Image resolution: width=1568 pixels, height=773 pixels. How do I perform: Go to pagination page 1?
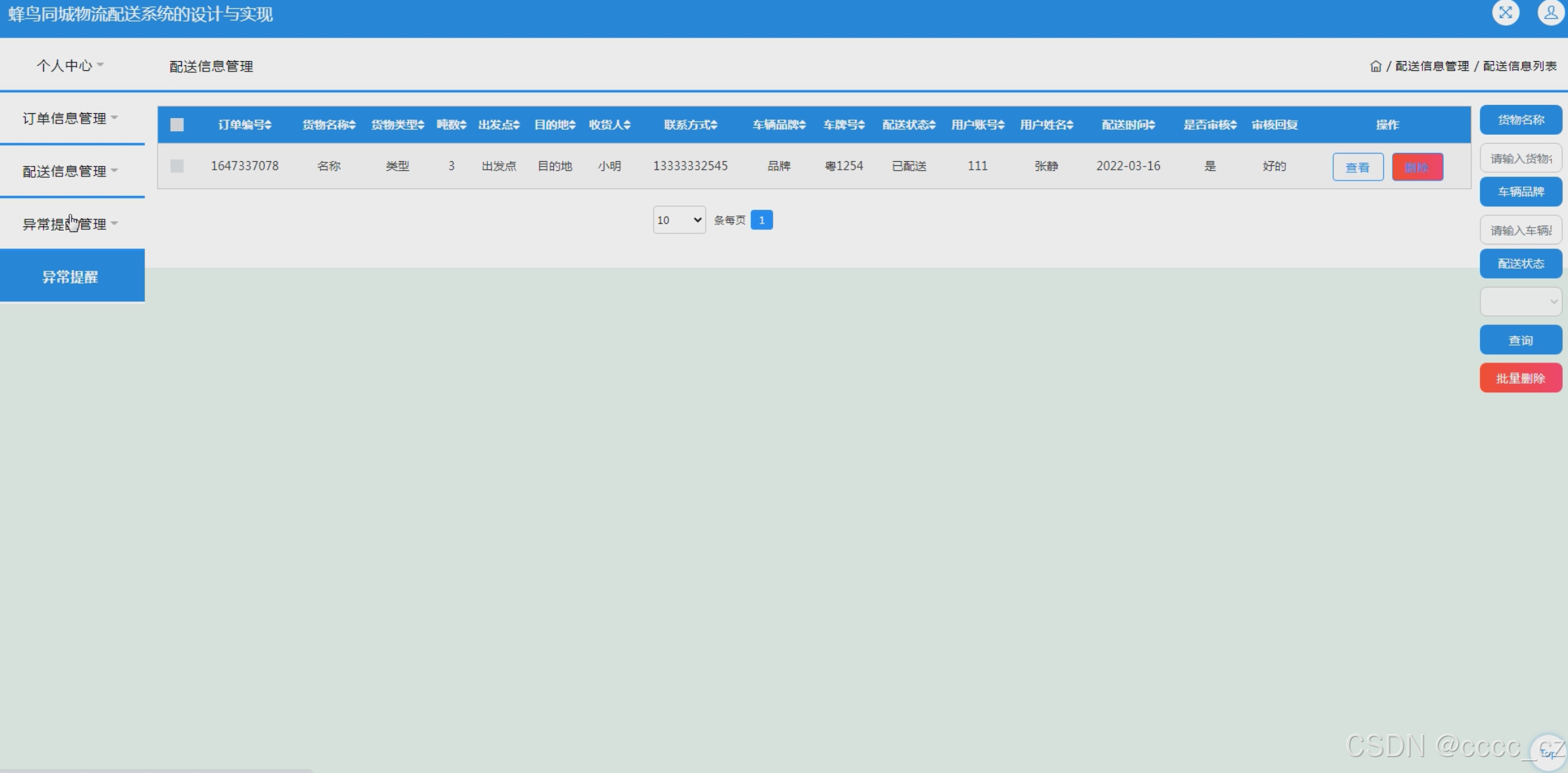click(x=761, y=220)
